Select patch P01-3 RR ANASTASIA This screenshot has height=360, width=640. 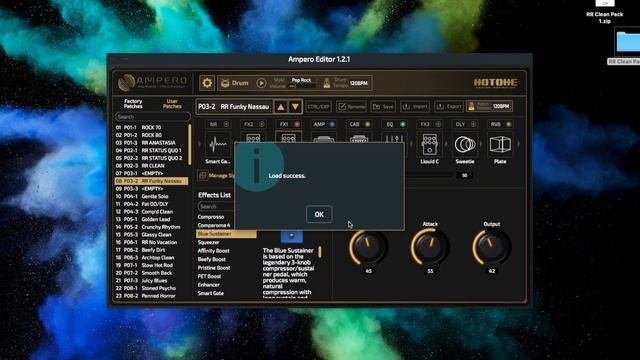coord(151,143)
